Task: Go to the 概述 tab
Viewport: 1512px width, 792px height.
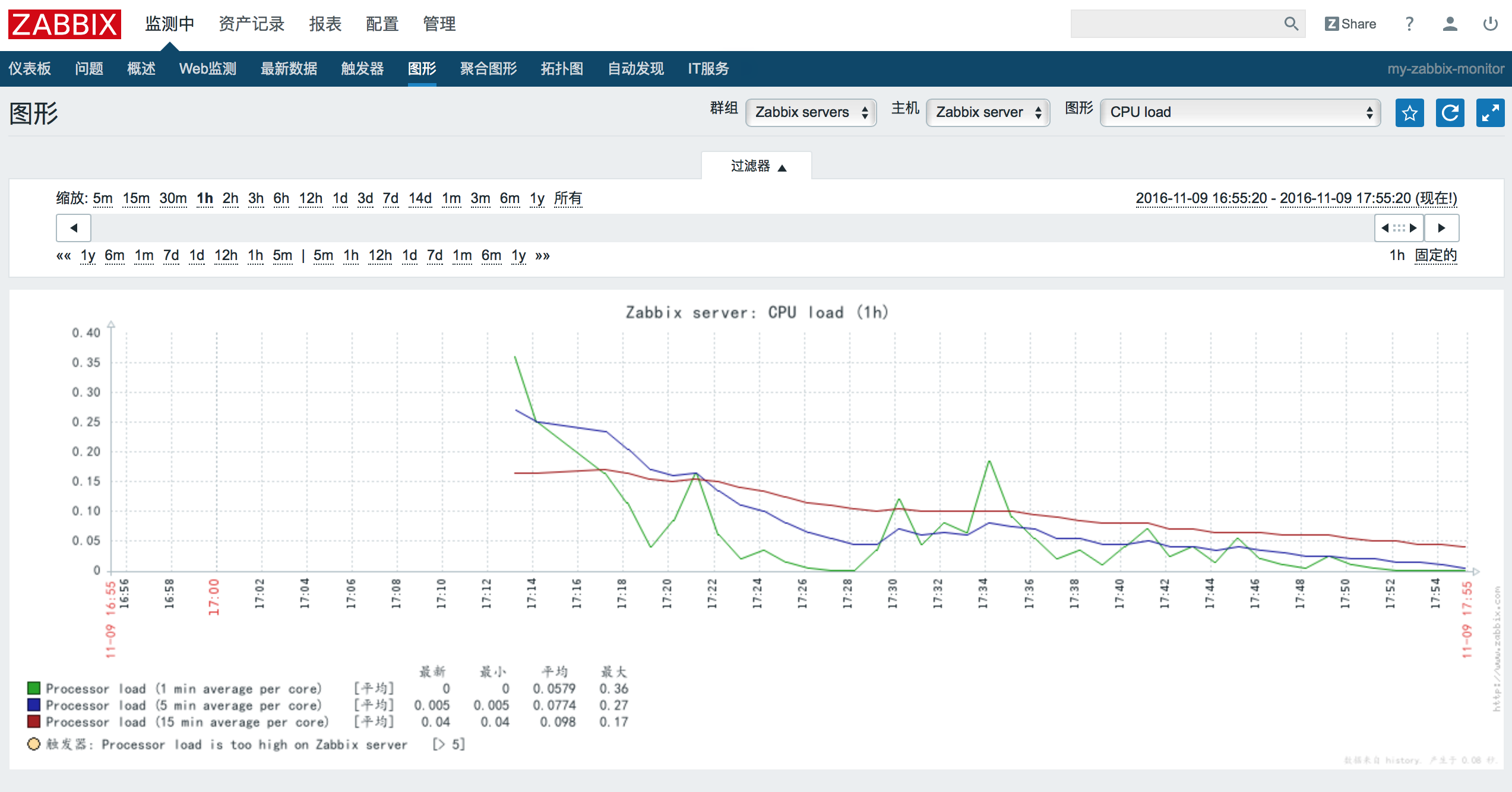Action: (141, 69)
